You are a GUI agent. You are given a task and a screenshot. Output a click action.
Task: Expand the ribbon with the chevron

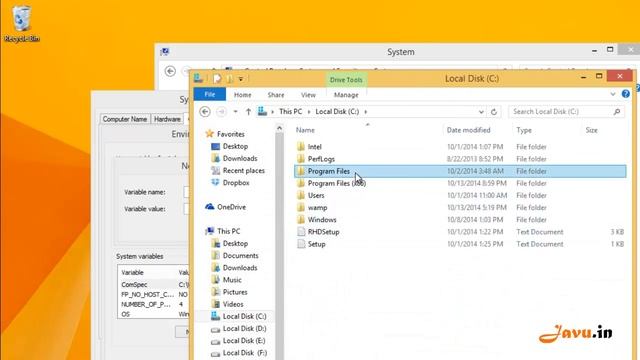pyautogui.click(x=613, y=94)
